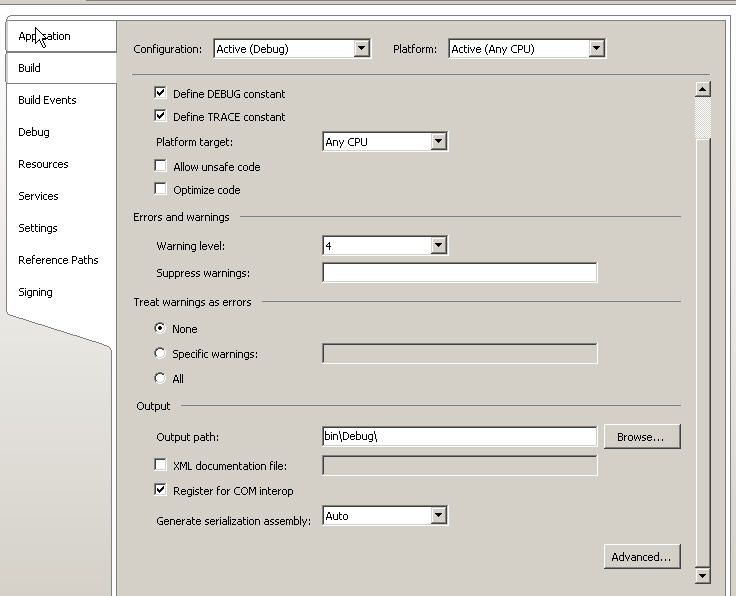Click the Suppress warnings text field
The image size is (736, 596).
click(x=460, y=273)
